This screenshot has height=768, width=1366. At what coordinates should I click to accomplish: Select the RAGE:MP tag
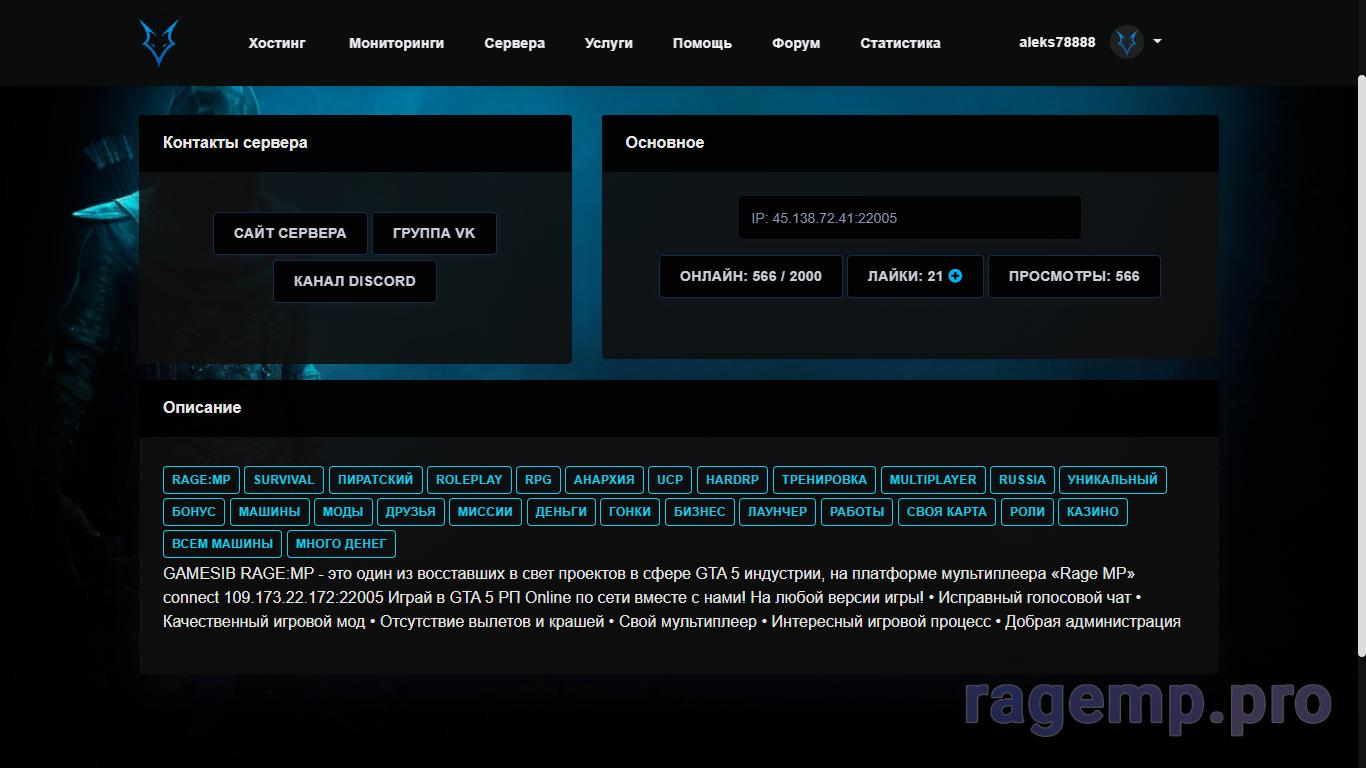201,480
